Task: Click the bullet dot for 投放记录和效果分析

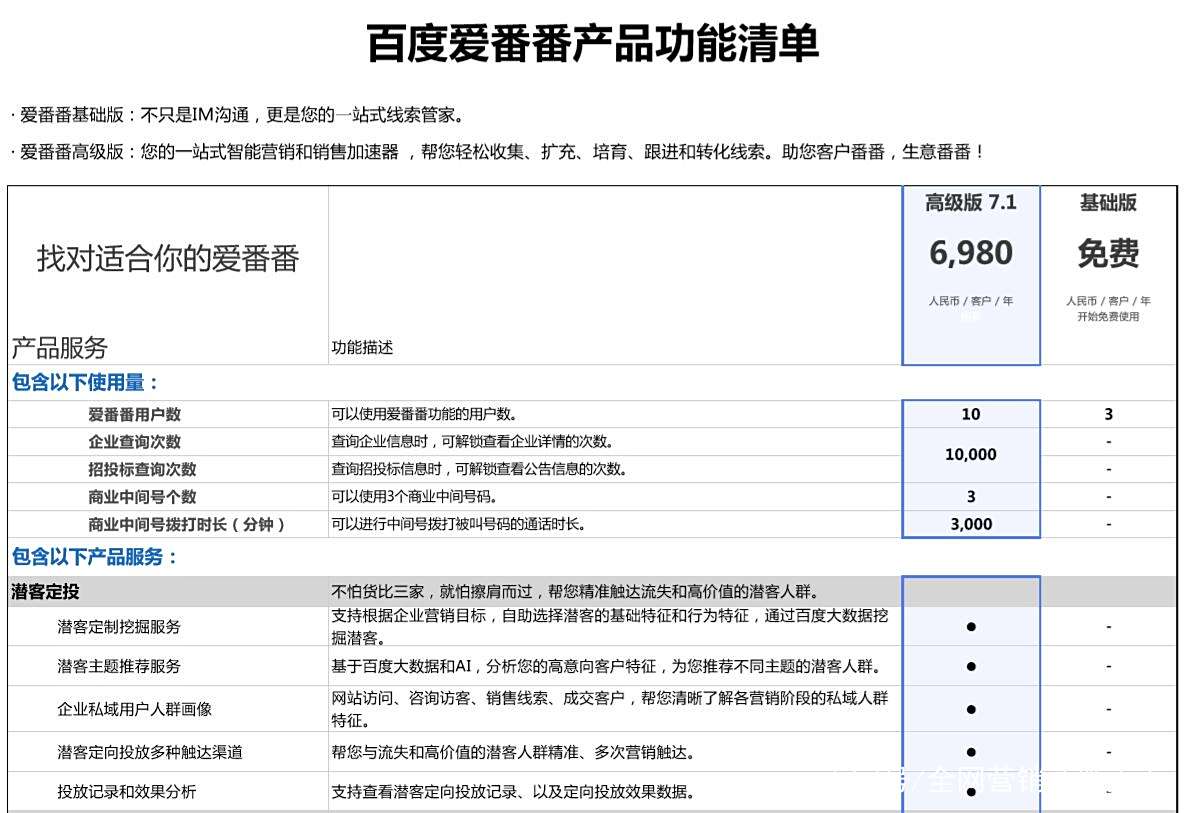Action: 970,790
